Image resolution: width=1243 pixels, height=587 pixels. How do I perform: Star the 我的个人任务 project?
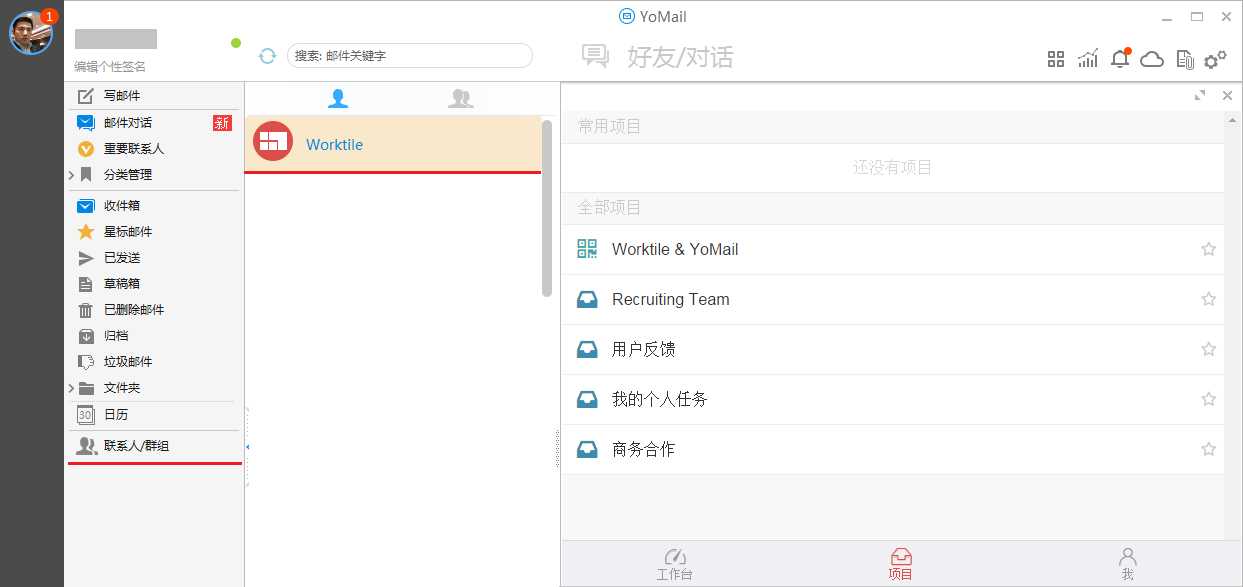tap(1208, 399)
